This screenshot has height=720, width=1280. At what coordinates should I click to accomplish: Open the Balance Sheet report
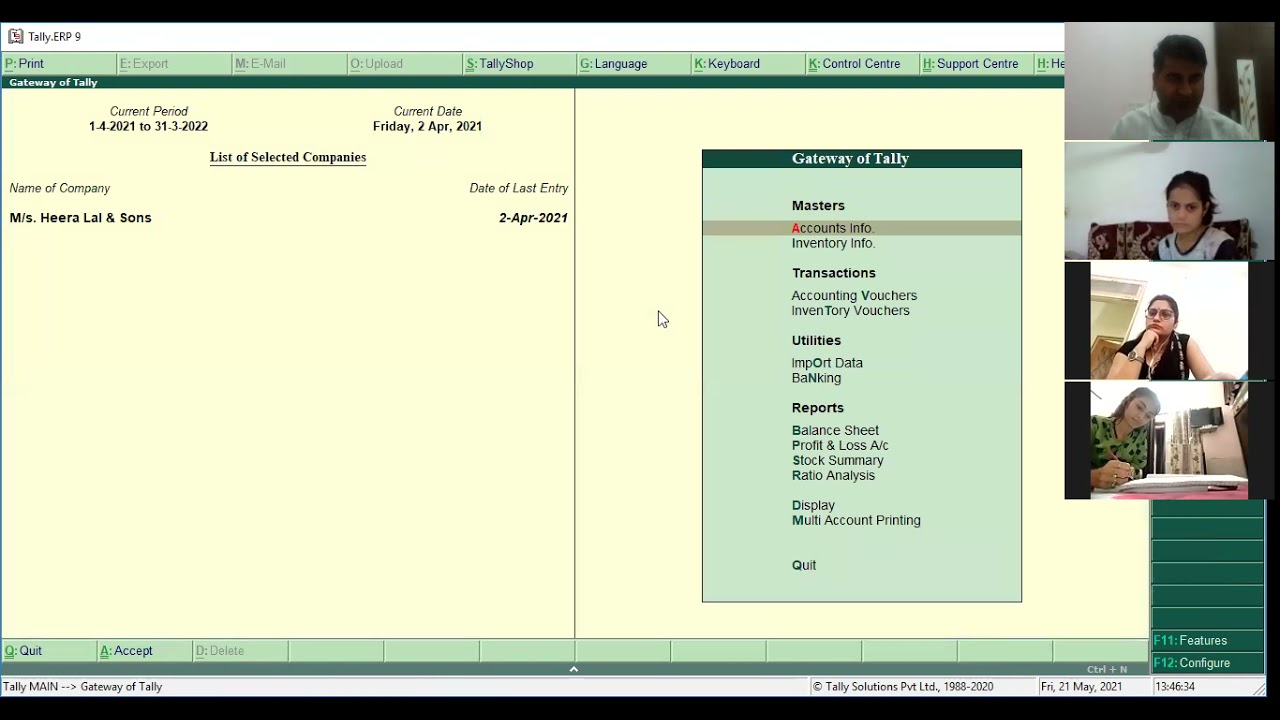(835, 431)
